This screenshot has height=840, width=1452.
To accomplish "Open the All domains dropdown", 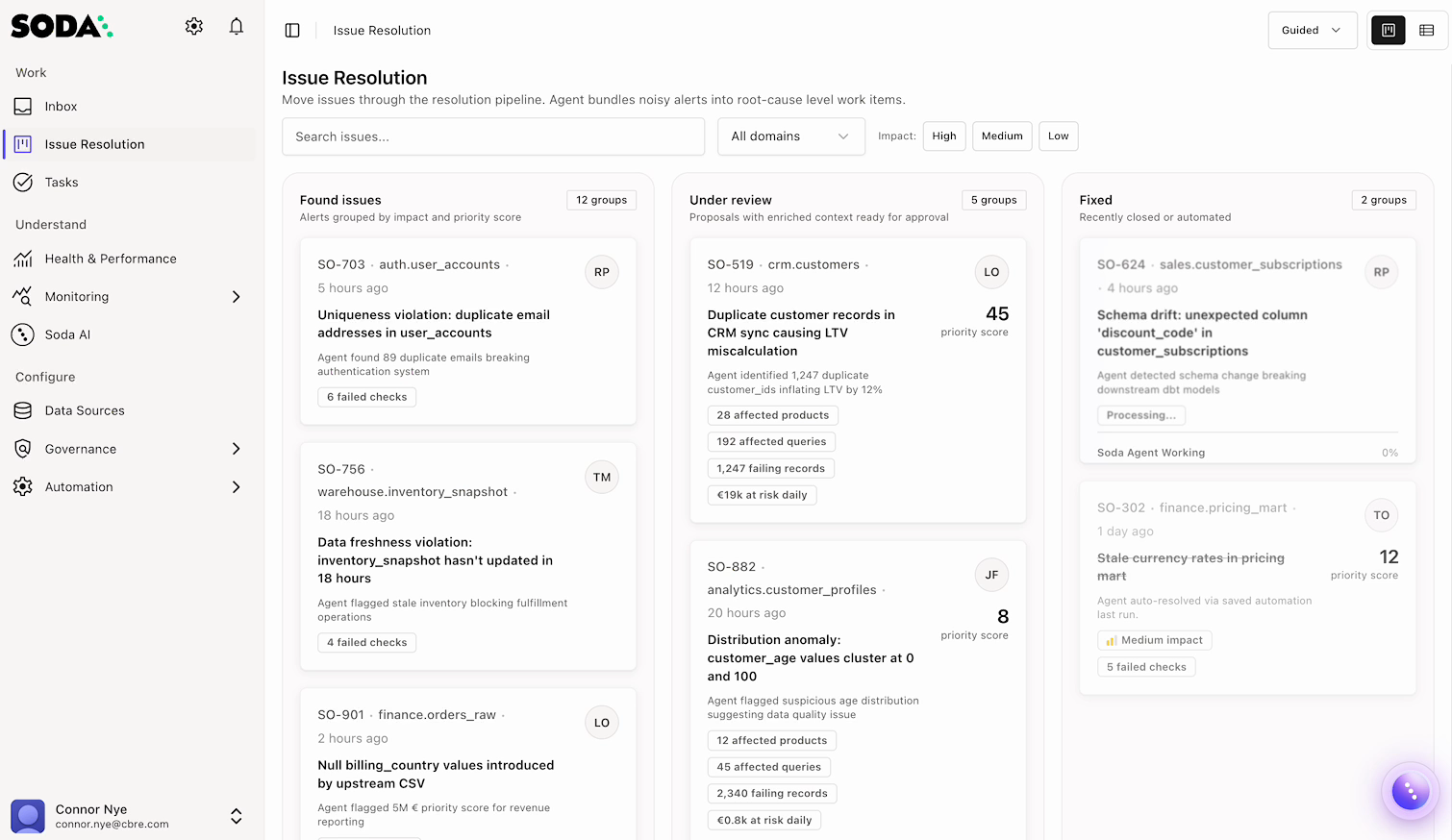I will coord(791,136).
